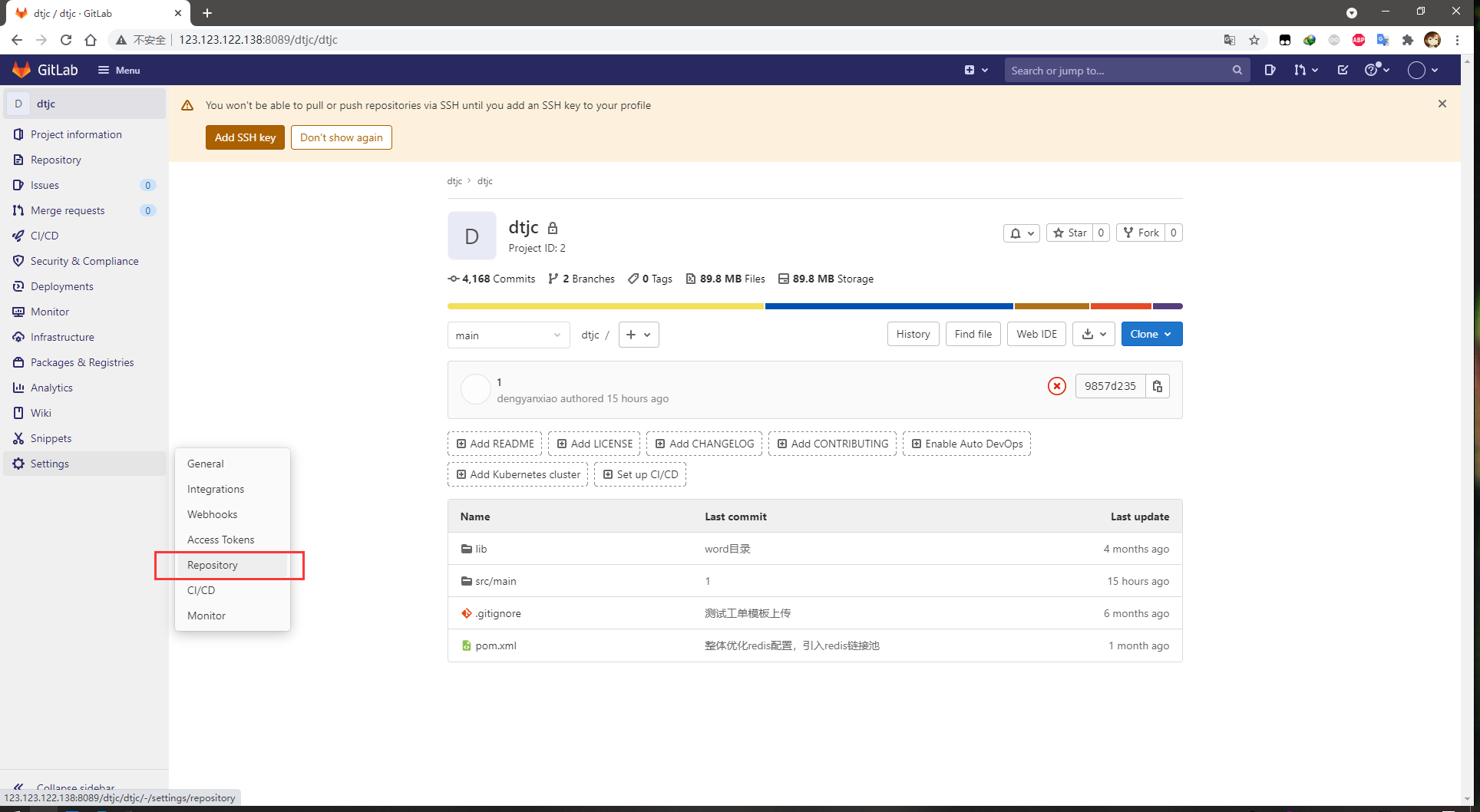Viewport: 1480px width, 812px height.
Task: Select Webhooks in Settings flyout
Action: pyautogui.click(x=233, y=514)
